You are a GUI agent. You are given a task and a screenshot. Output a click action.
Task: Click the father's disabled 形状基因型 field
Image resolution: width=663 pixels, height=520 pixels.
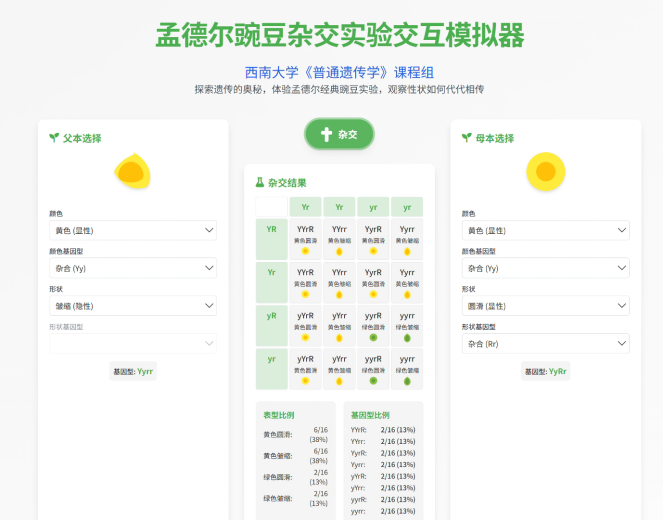[x=132, y=343]
